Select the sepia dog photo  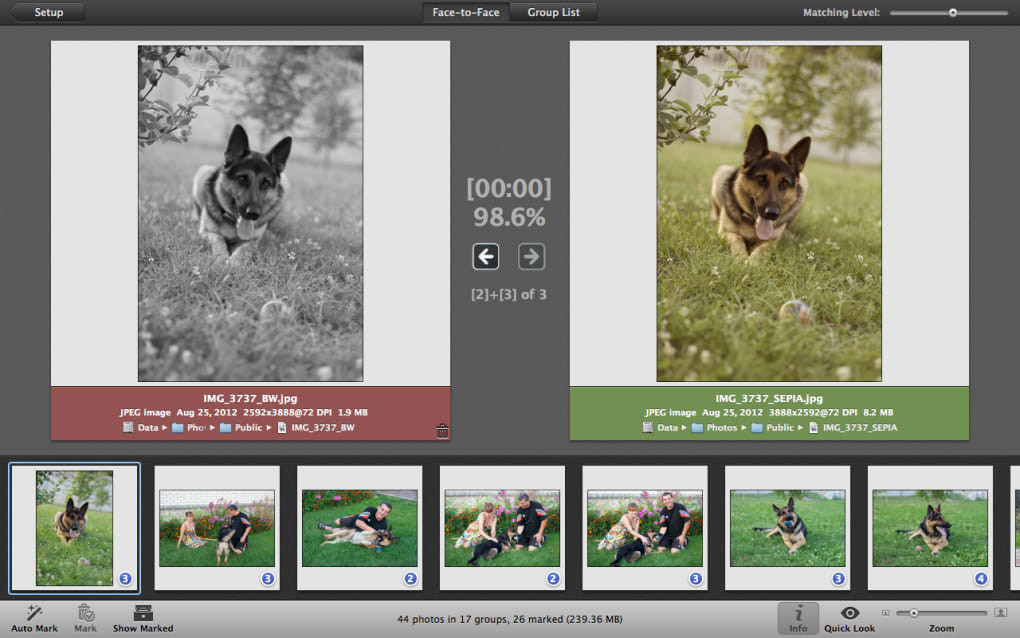coord(769,213)
